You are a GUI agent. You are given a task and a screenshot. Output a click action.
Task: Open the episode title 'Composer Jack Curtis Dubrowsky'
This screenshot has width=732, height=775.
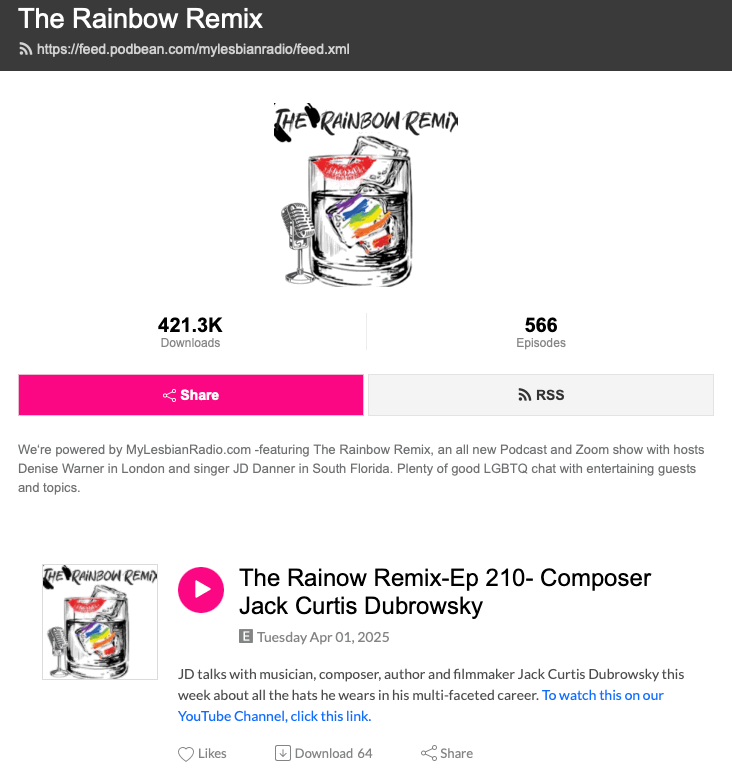[x=445, y=591]
